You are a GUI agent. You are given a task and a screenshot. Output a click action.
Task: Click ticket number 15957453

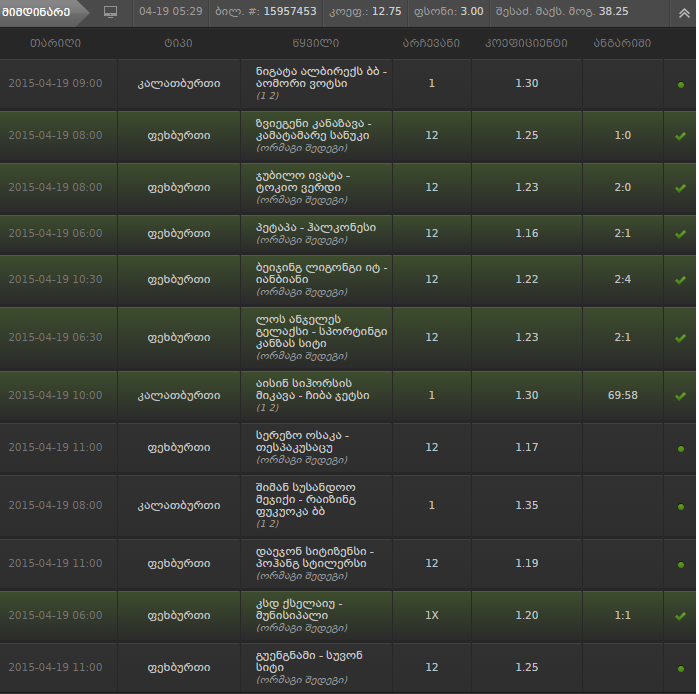click(290, 11)
